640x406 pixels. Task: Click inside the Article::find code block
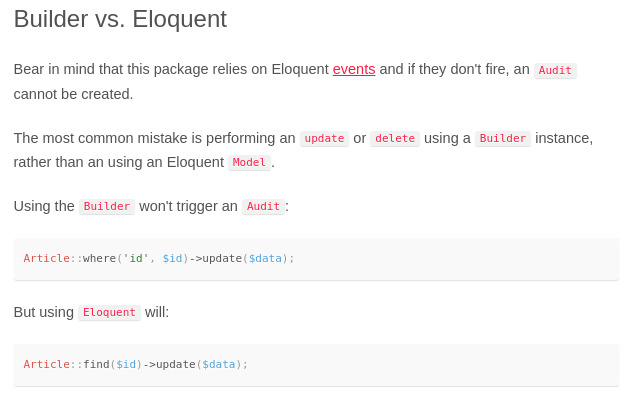[x=316, y=365]
